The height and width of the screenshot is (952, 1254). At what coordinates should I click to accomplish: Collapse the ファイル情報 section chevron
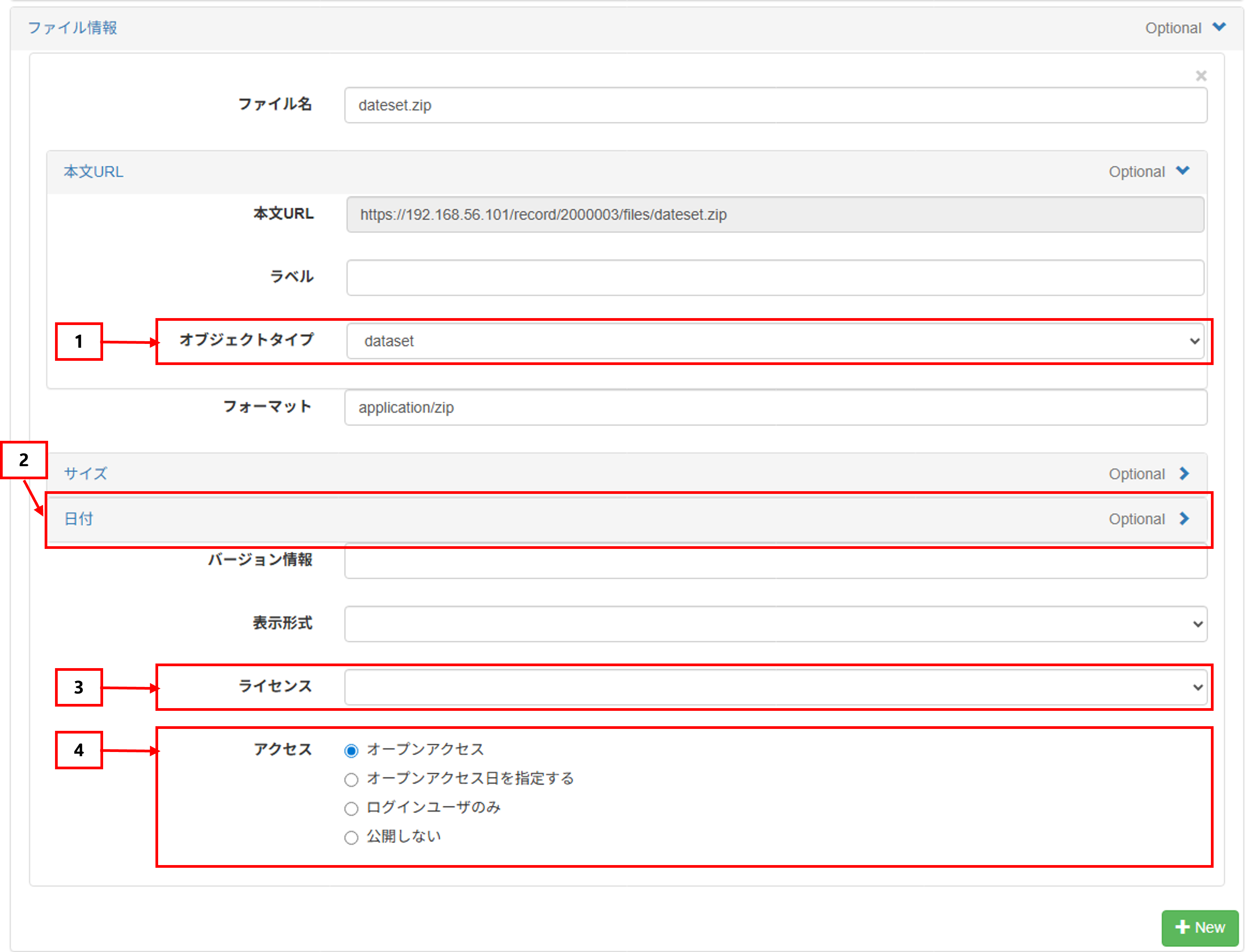click(x=1219, y=27)
